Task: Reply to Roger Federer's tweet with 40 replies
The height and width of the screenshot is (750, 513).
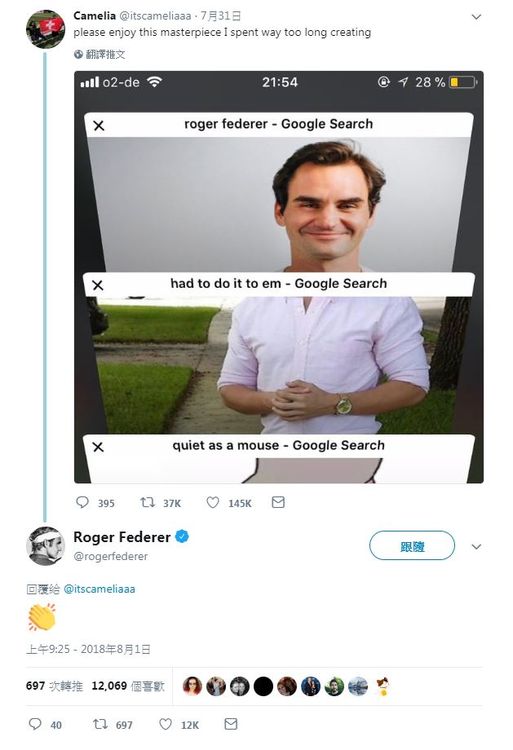Action: click(35, 724)
